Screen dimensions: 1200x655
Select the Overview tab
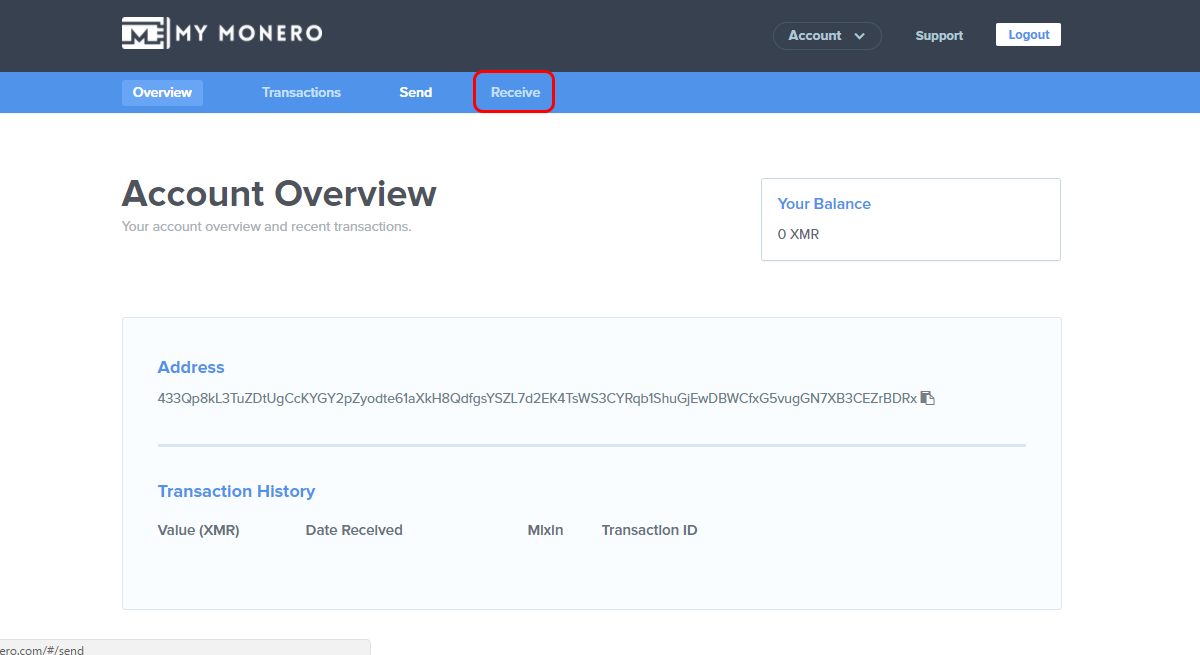(x=162, y=93)
